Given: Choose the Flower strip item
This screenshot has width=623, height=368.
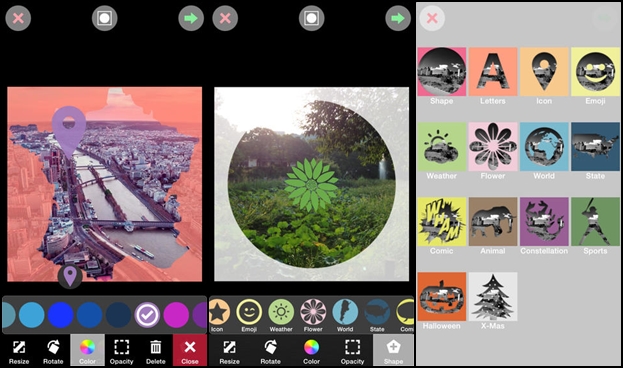Looking at the screenshot, I should (313, 316).
